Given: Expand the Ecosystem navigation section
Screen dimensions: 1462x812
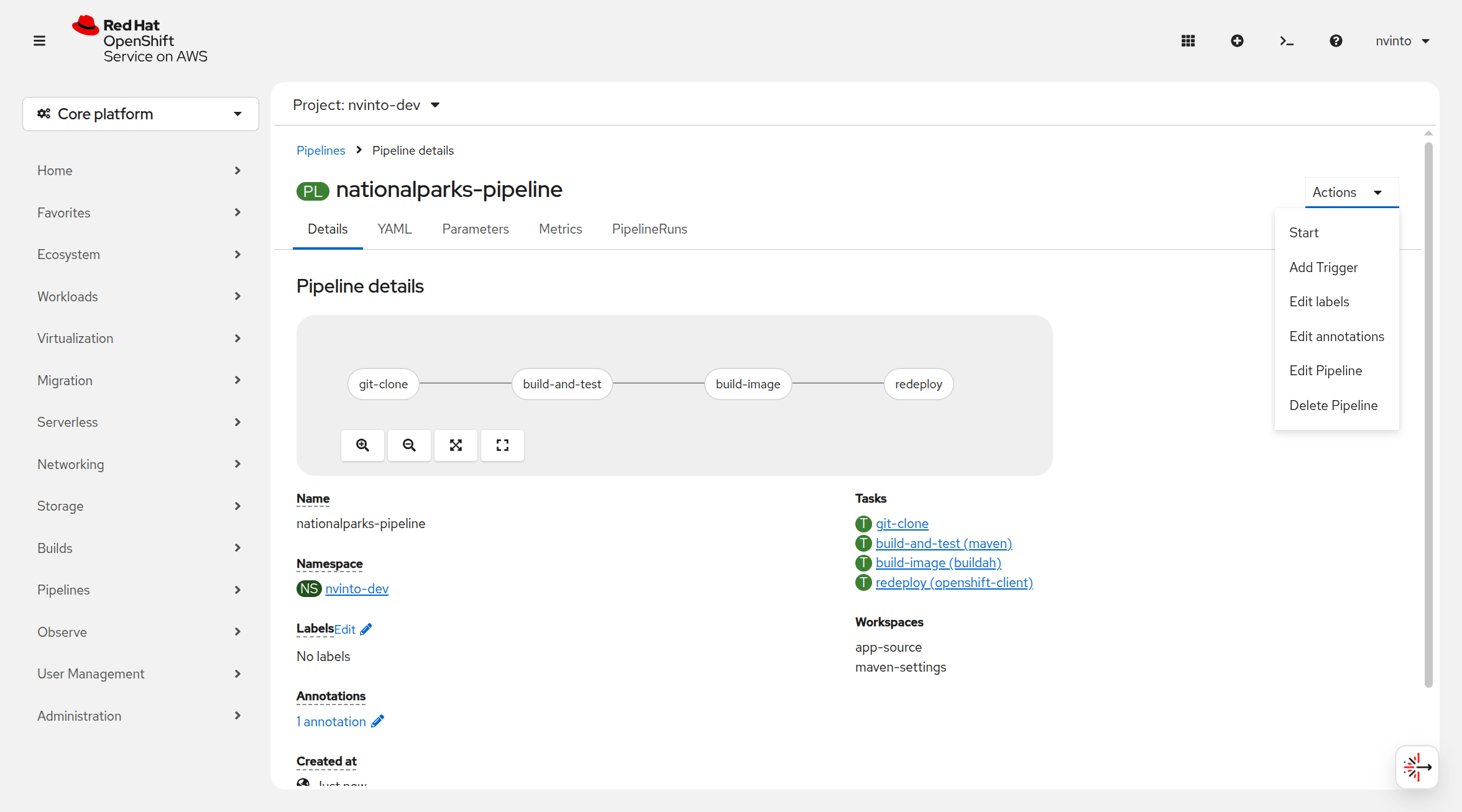Looking at the screenshot, I should click(x=140, y=254).
